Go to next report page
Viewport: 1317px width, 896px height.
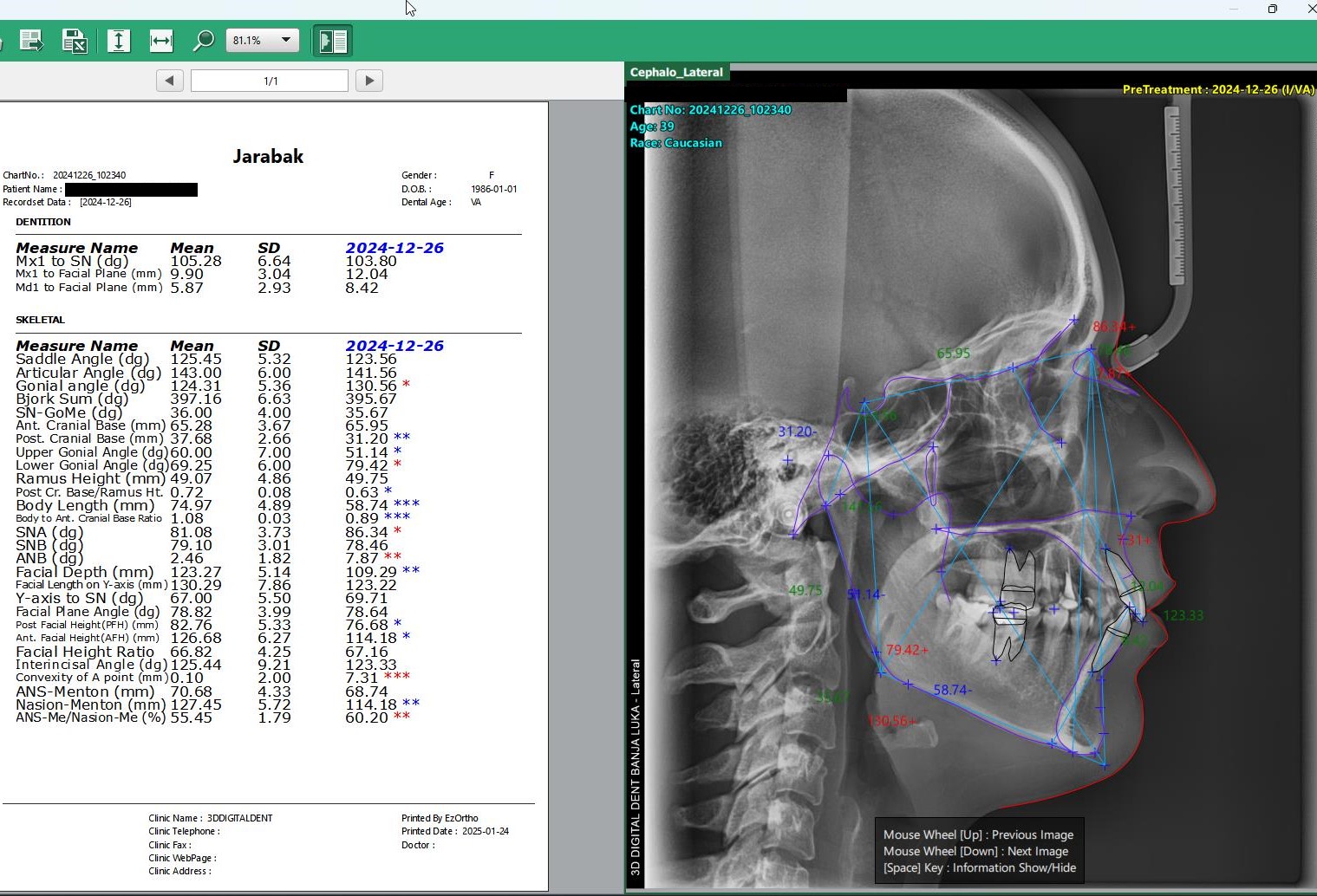(369, 81)
